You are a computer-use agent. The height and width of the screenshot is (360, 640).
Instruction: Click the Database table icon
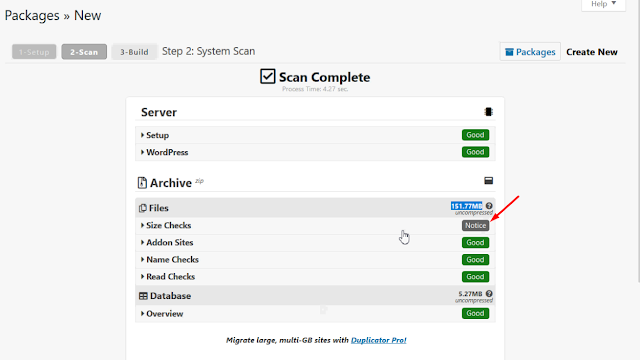pyautogui.click(x=143, y=296)
